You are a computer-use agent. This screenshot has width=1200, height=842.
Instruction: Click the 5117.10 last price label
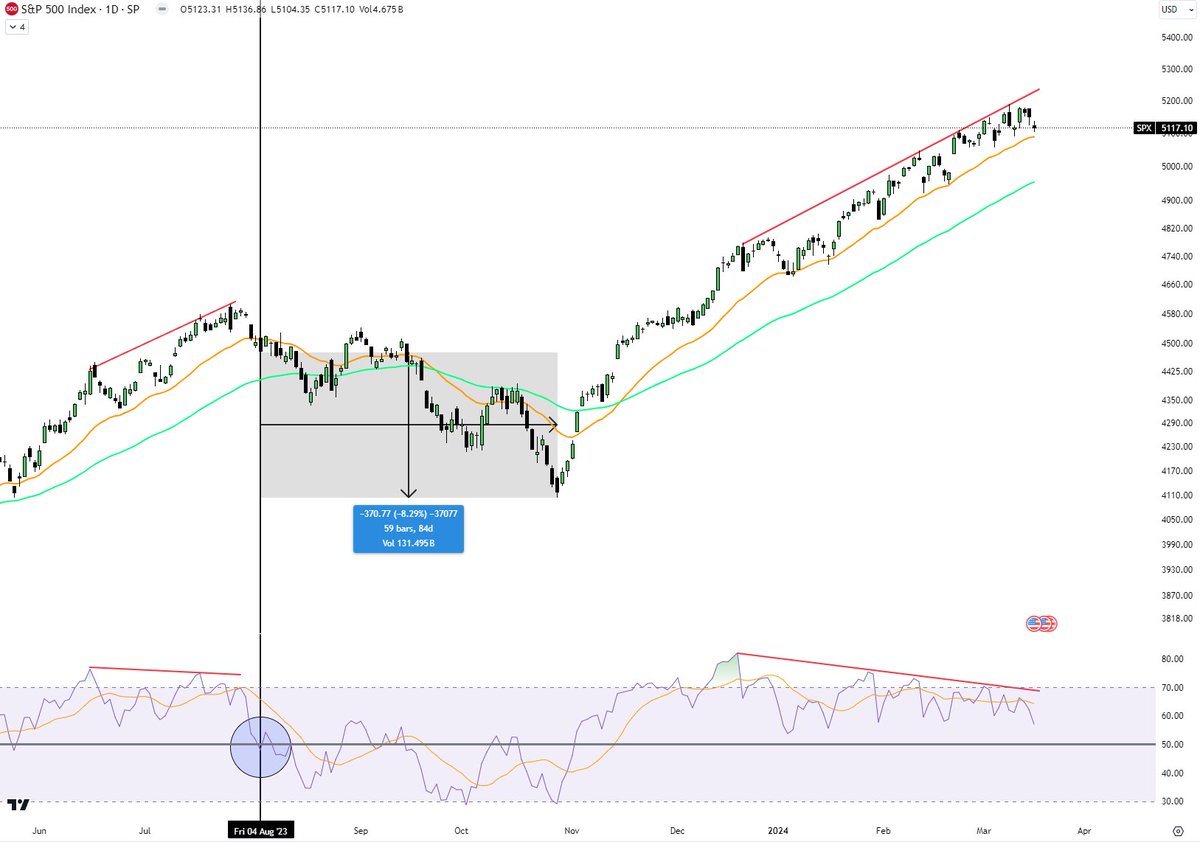pyautogui.click(x=1174, y=128)
